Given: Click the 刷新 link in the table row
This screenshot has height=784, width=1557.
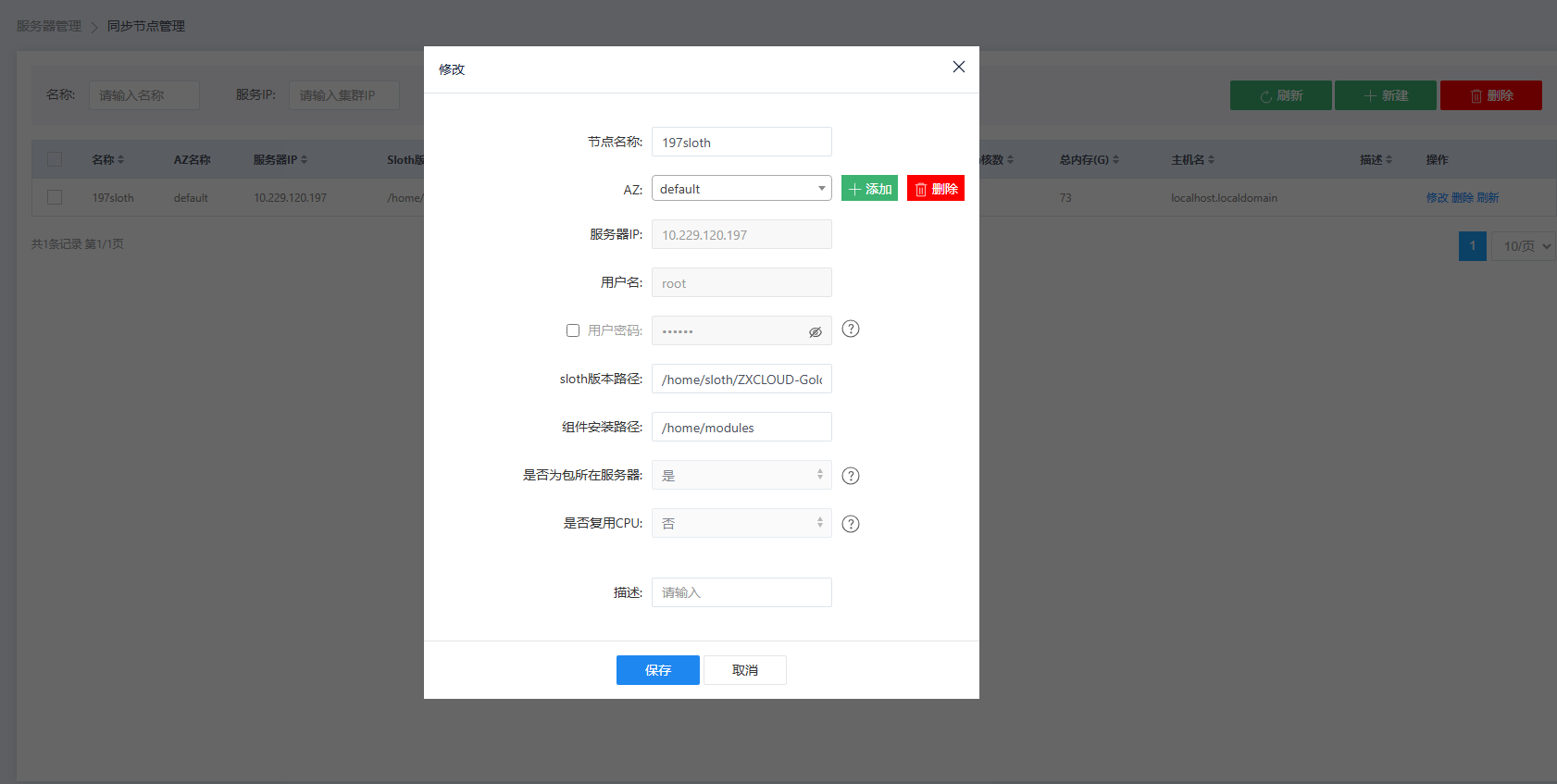Looking at the screenshot, I should 1488,198.
